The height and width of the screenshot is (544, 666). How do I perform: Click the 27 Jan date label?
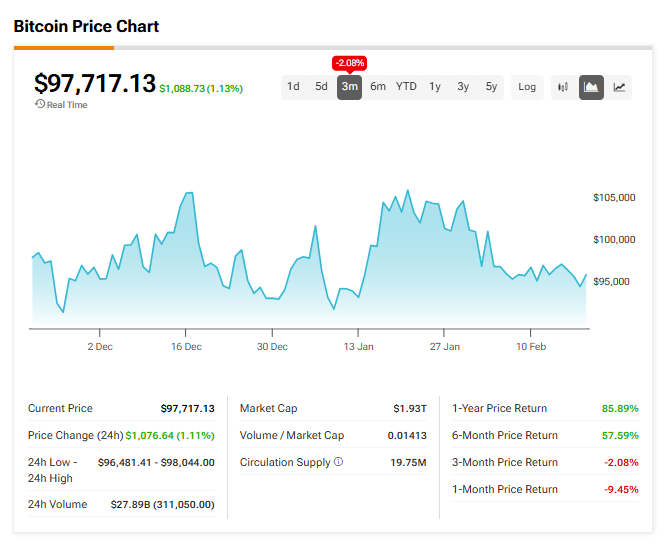(445, 347)
